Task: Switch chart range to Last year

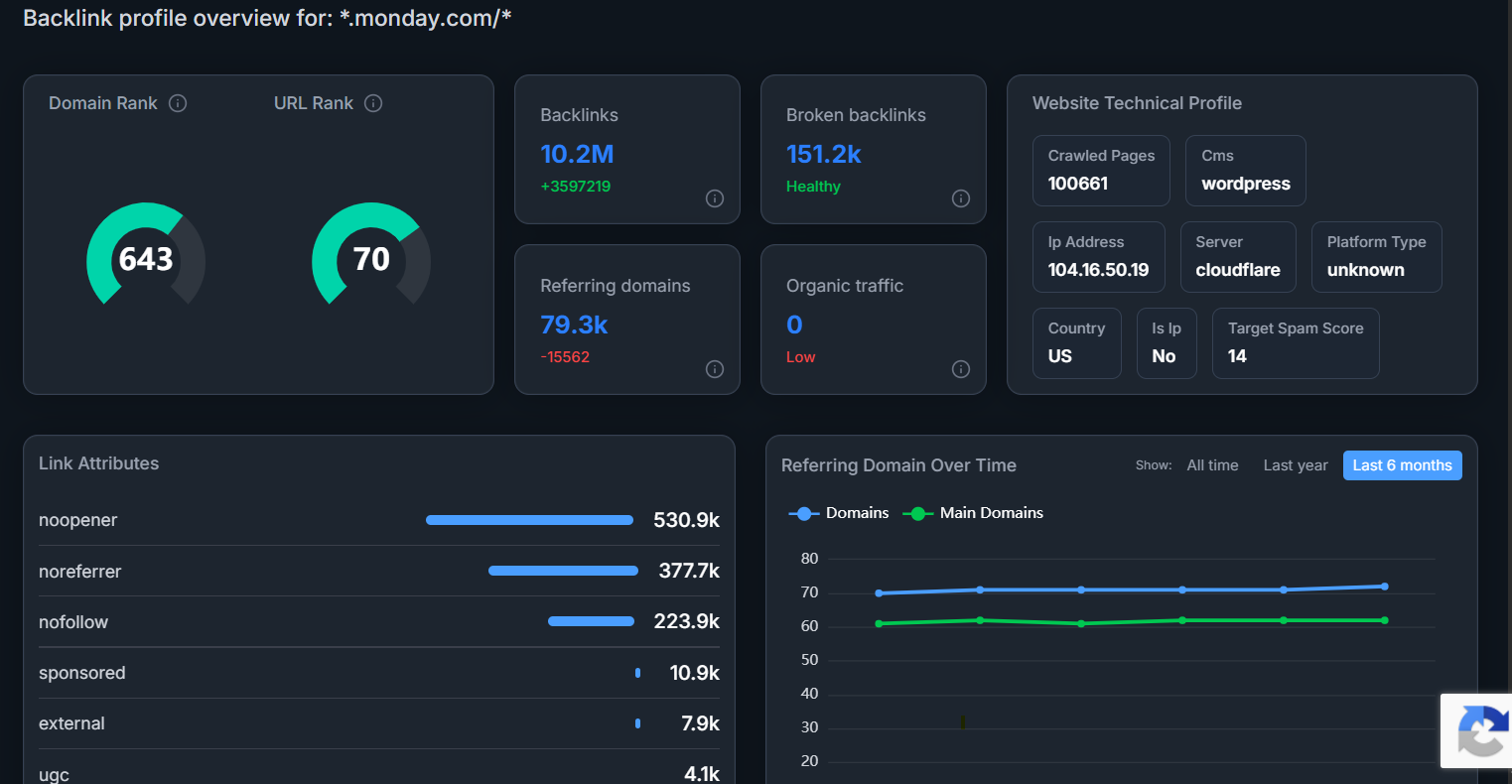Action: pyautogui.click(x=1296, y=465)
